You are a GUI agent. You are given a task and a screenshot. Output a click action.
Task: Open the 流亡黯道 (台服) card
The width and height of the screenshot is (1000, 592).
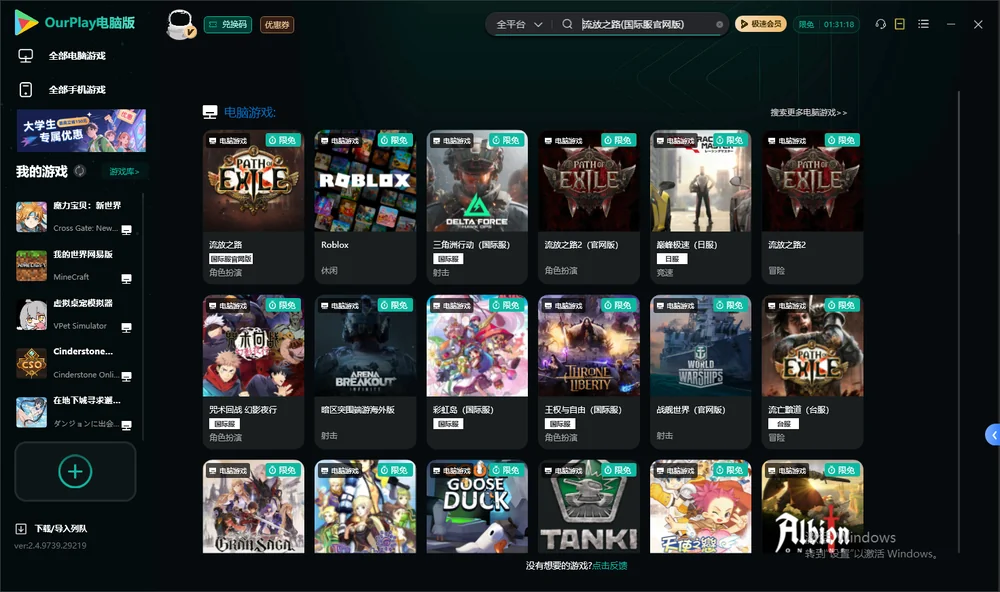pyautogui.click(x=812, y=372)
